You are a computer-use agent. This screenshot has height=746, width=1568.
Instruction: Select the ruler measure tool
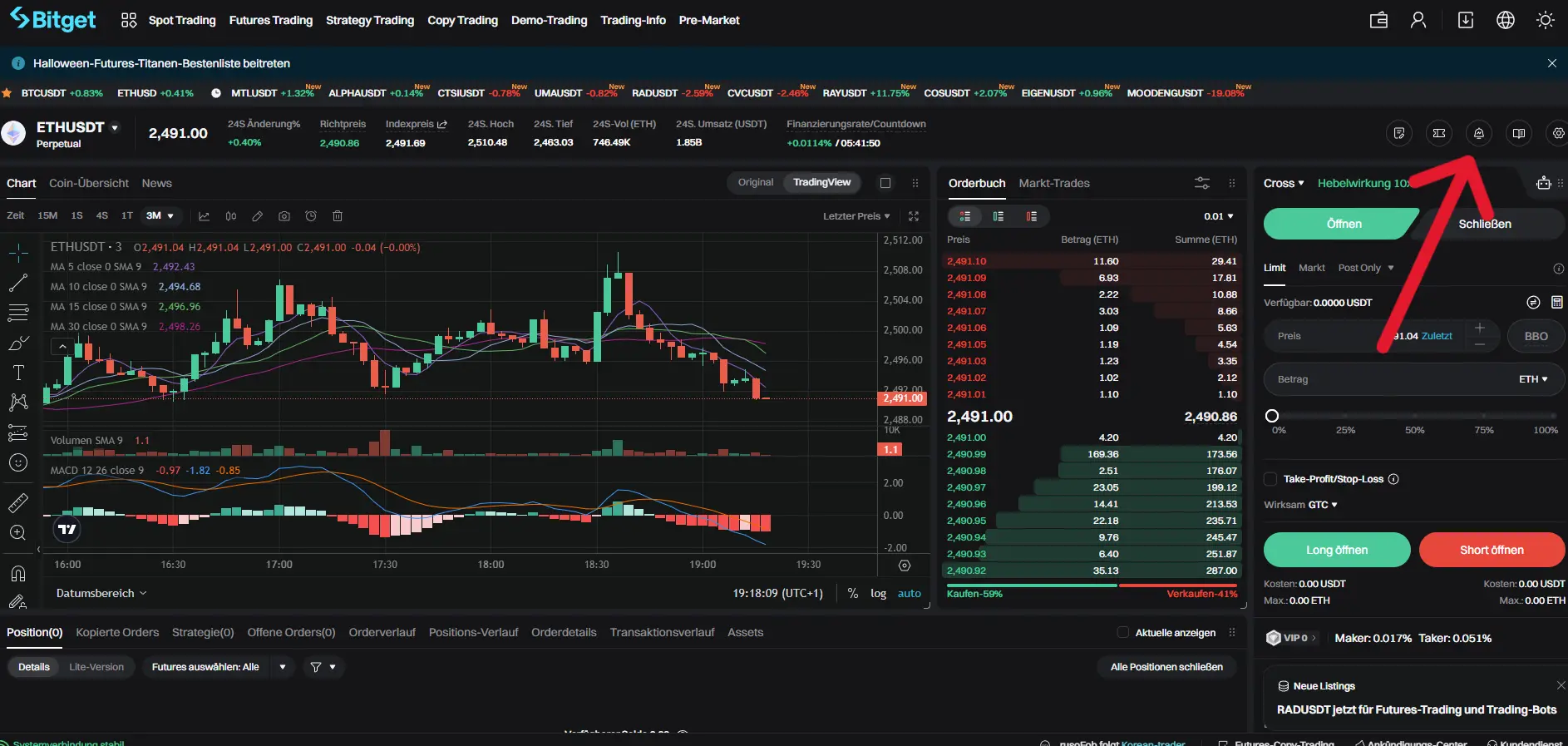coord(18,502)
